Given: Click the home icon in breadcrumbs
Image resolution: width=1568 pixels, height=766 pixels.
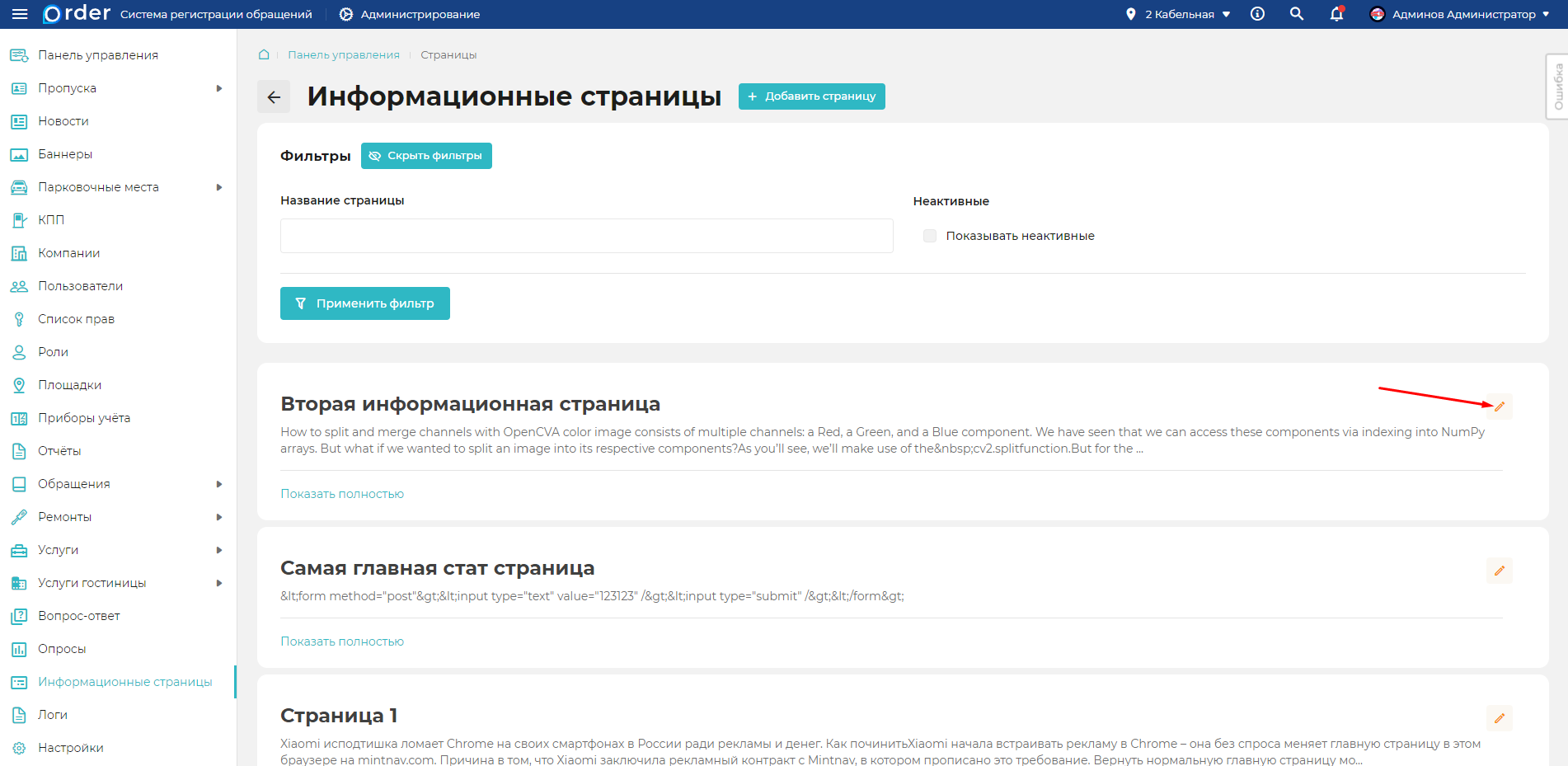Looking at the screenshot, I should [264, 54].
